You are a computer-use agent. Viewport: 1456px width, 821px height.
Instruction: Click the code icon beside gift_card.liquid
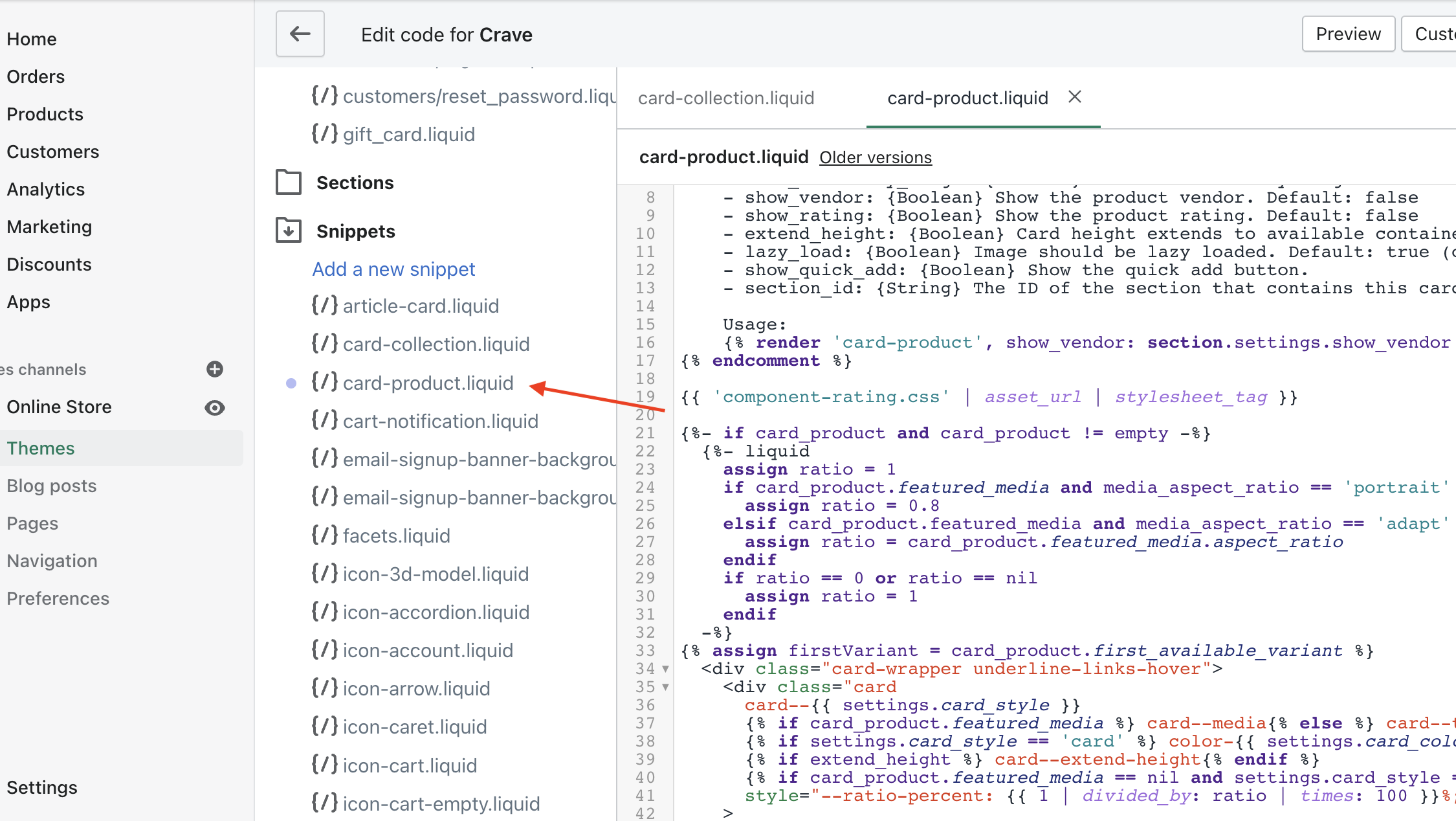325,134
